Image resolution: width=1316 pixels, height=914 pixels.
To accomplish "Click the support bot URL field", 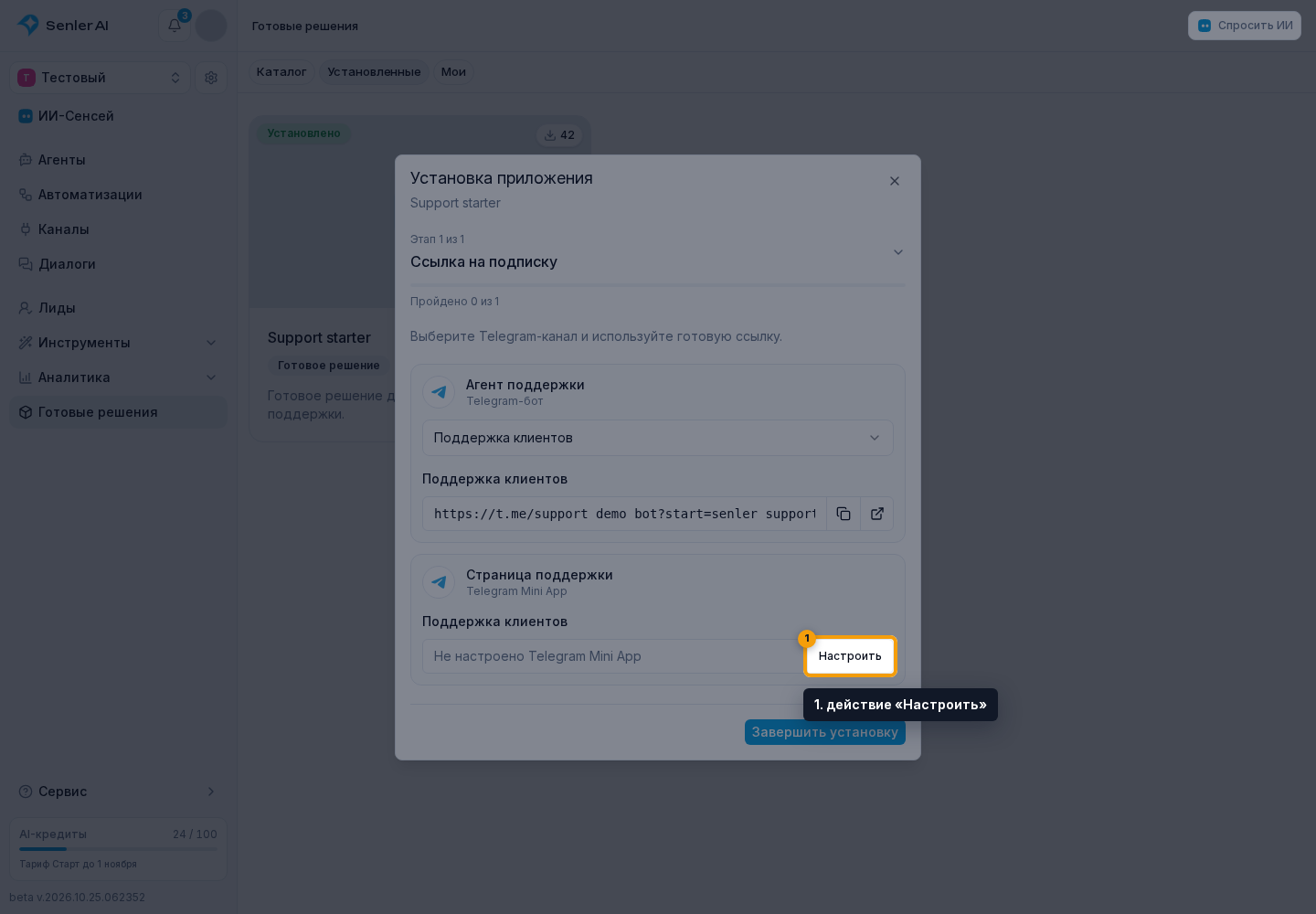I will click(624, 514).
